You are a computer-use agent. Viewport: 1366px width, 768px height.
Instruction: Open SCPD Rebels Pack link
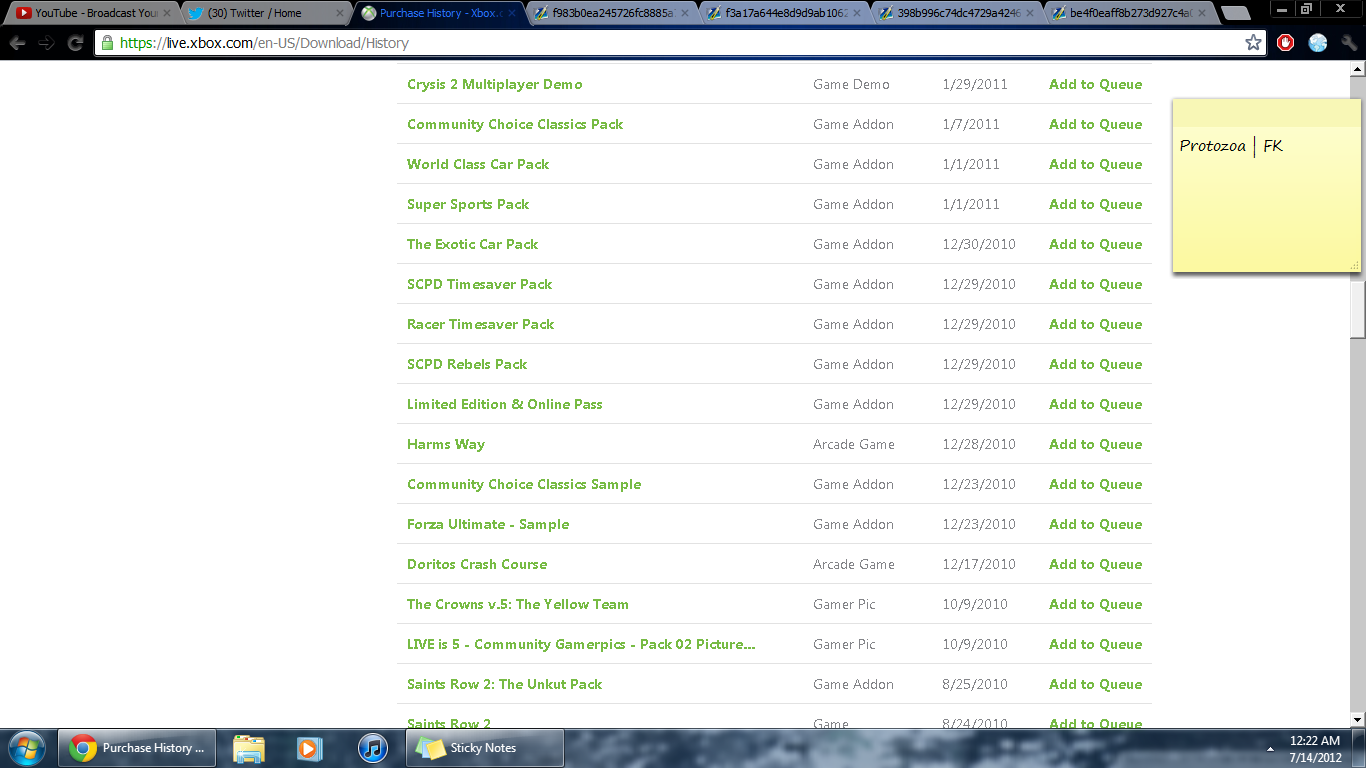click(467, 364)
